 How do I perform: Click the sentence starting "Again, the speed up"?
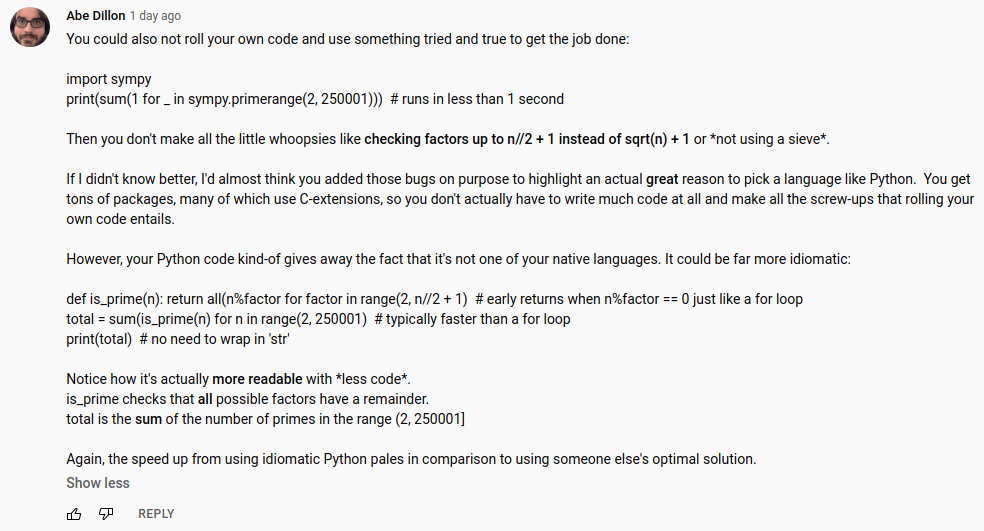[411, 459]
